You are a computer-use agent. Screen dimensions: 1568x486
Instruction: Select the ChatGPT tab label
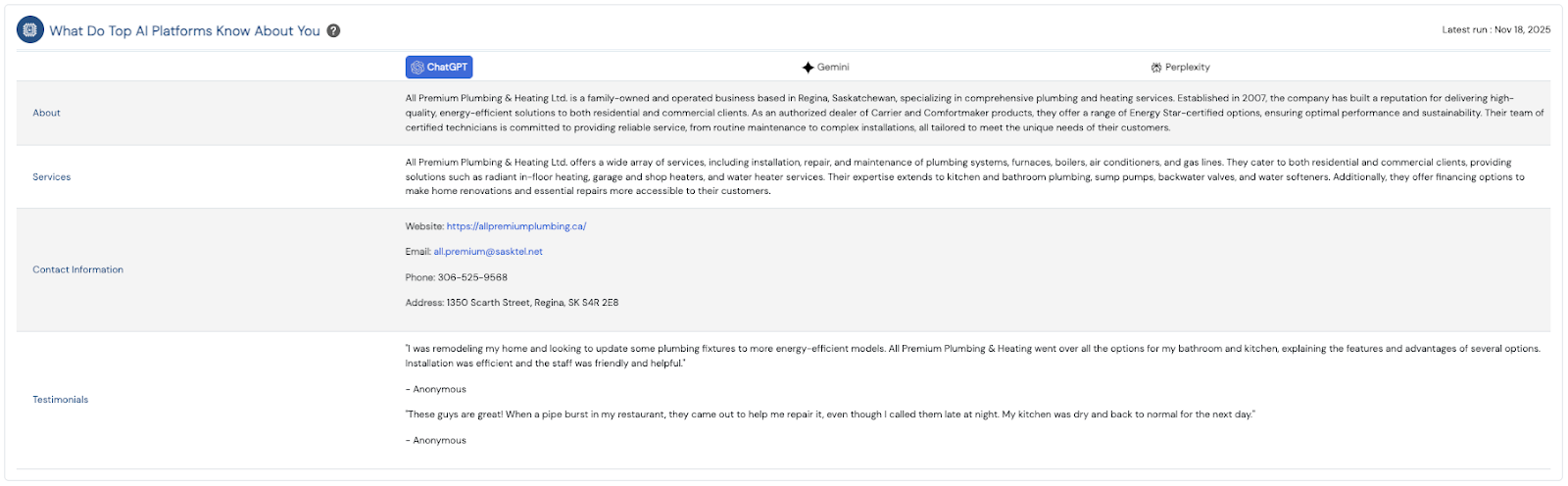point(447,68)
